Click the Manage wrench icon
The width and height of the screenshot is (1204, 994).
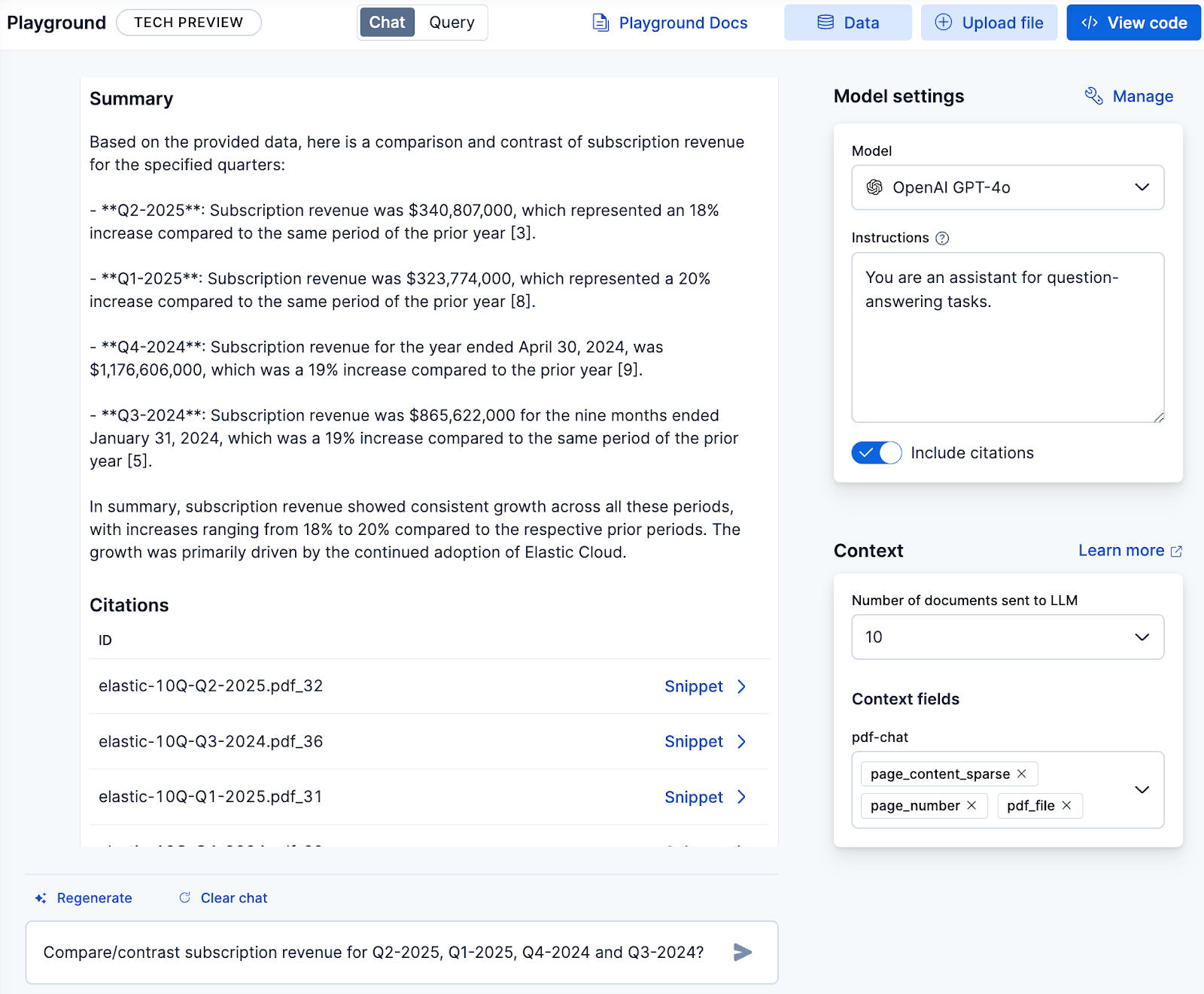point(1093,96)
